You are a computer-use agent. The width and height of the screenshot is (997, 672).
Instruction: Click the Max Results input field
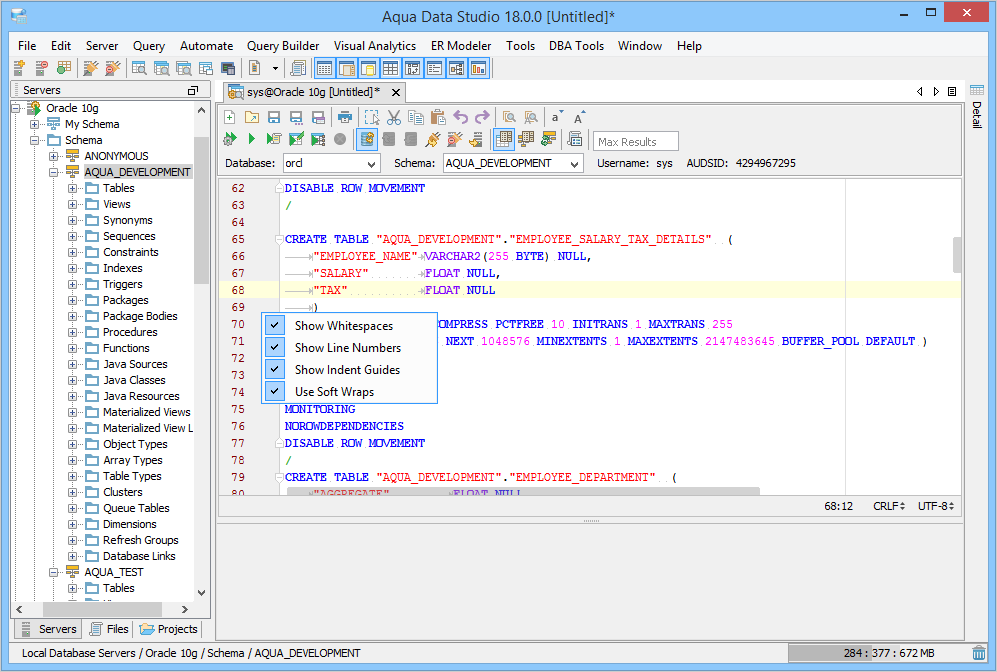pyautogui.click(x=636, y=142)
